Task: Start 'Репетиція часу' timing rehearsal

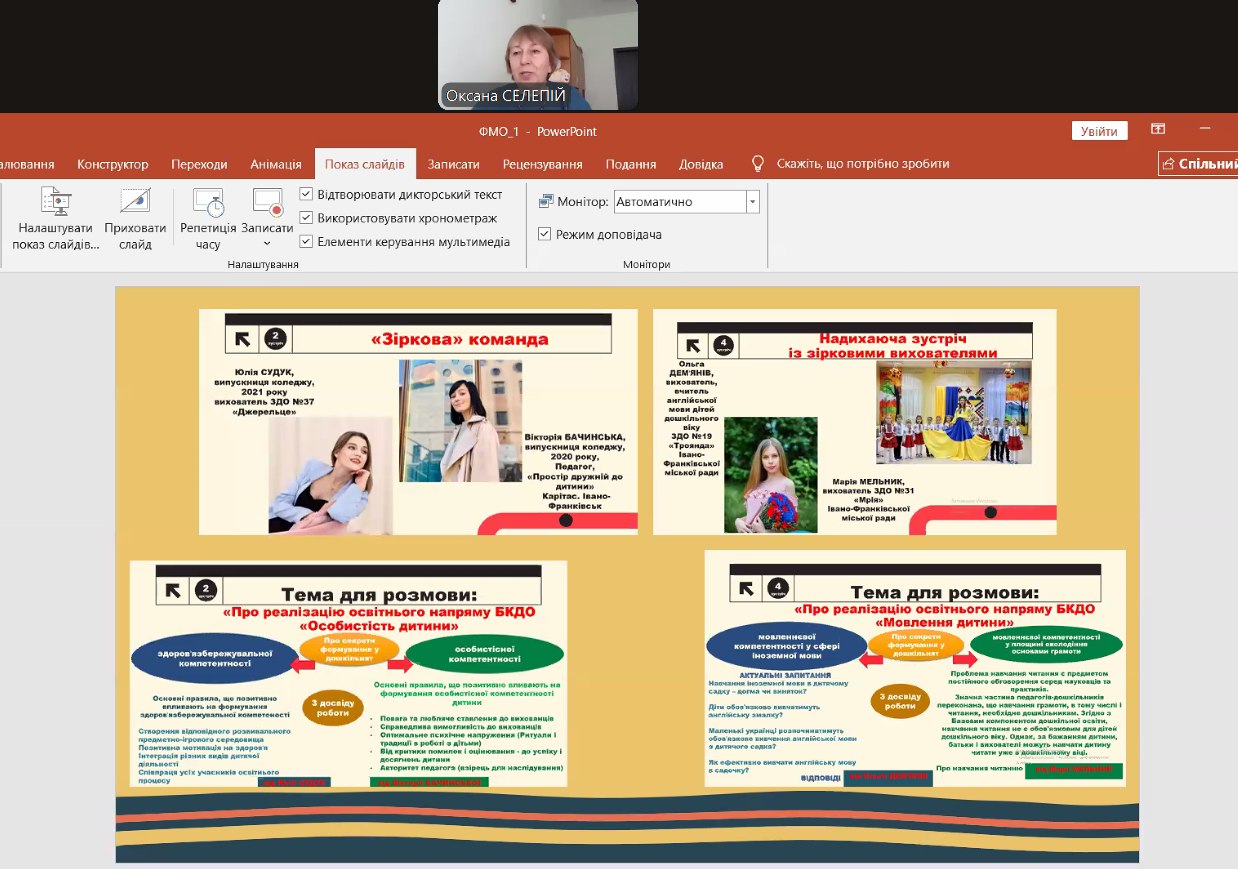Action: [208, 203]
